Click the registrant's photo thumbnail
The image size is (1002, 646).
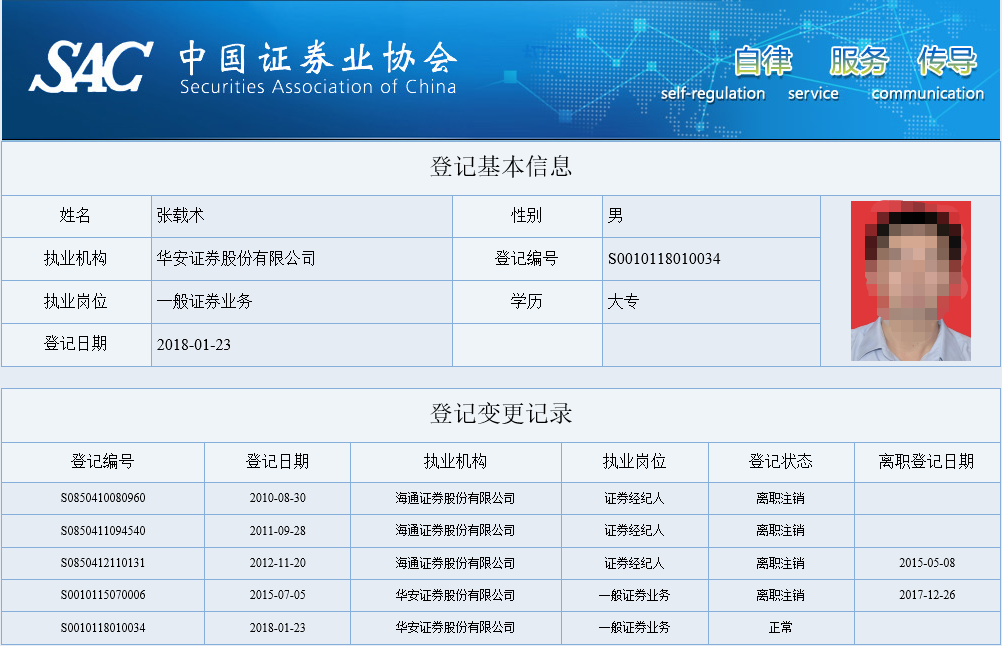click(911, 281)
